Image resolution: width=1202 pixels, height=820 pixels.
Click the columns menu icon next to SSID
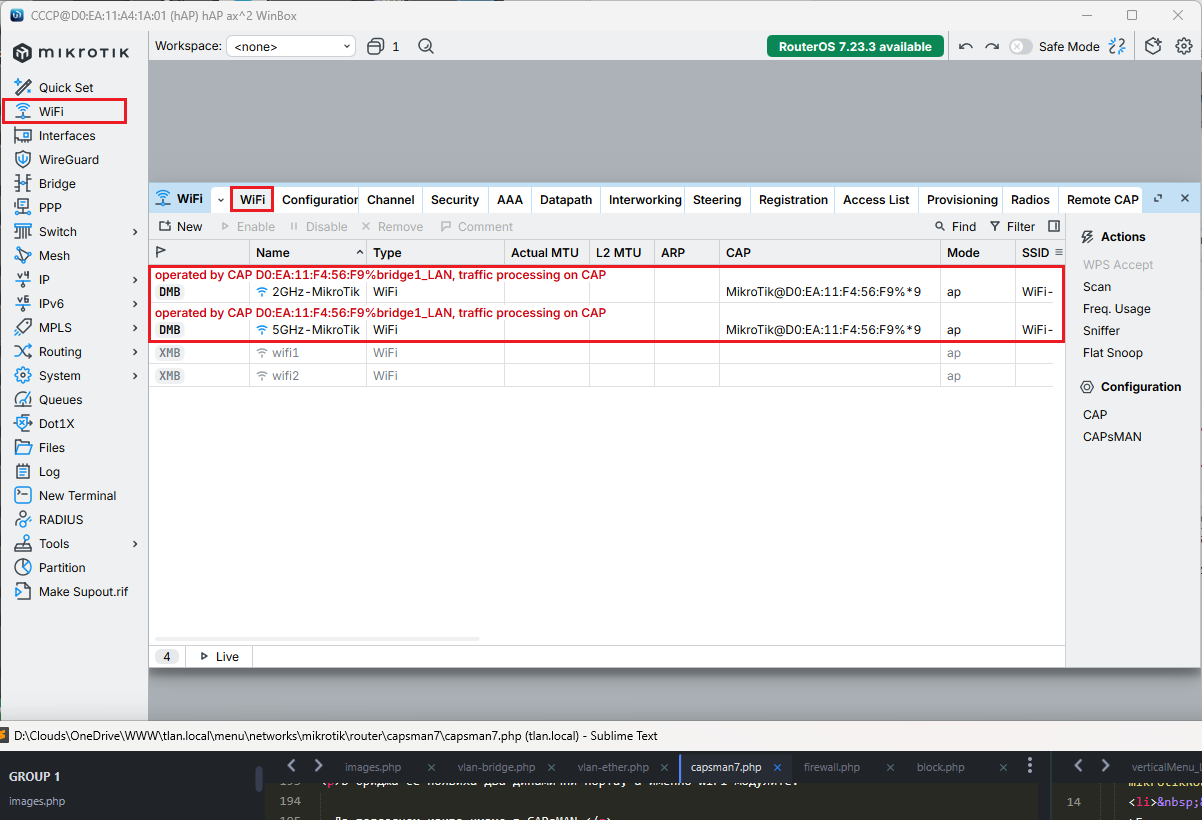pyautogui.click(x=1059, y=253)
